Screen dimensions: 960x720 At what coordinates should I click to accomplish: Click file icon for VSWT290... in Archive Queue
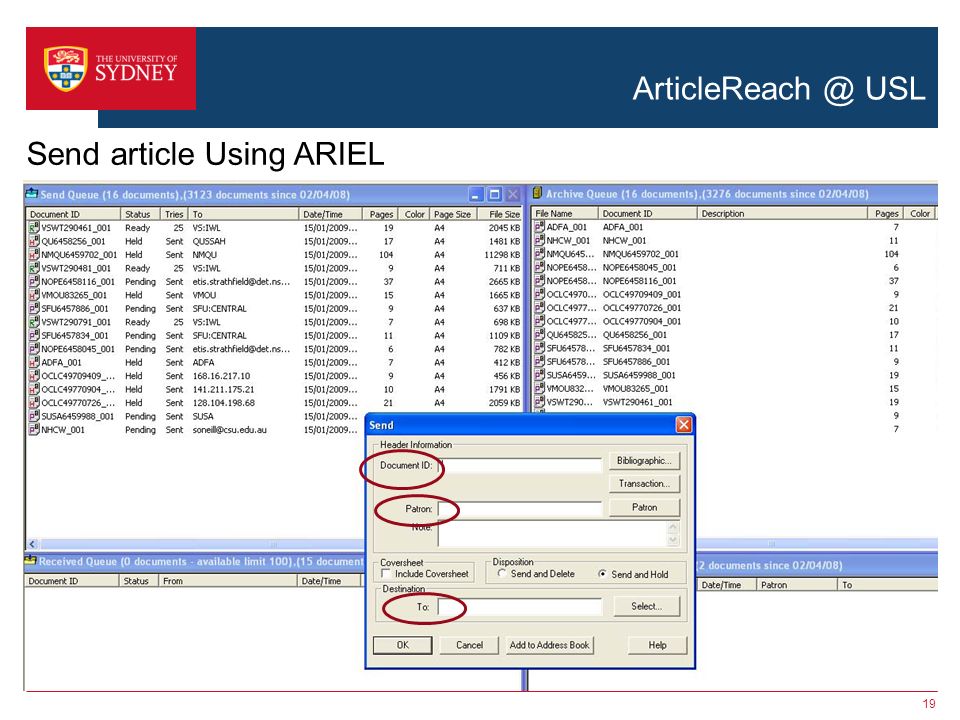(539, 402)
